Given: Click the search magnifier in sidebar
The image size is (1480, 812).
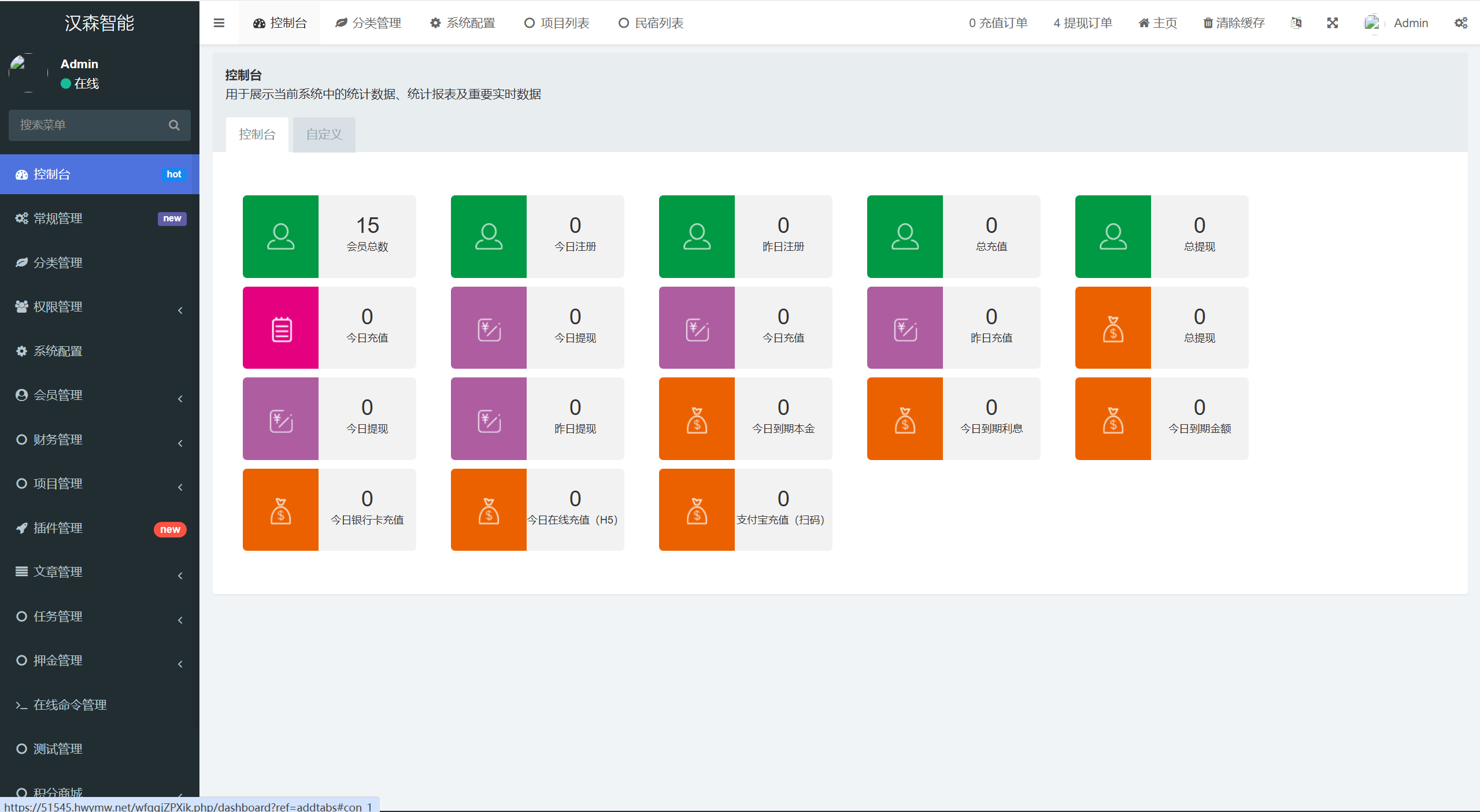Looking at the screenshot, I should (174, 125).
